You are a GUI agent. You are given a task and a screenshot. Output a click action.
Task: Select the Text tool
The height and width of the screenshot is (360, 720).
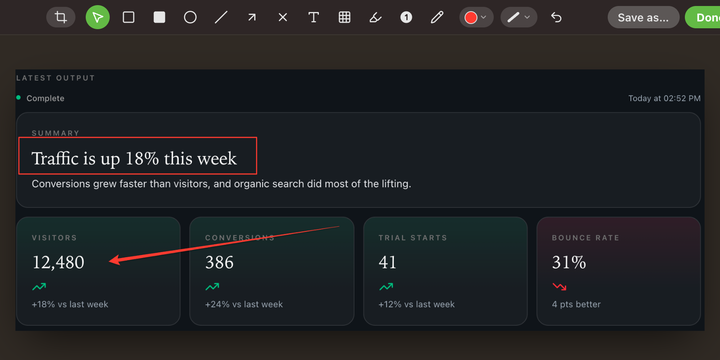(314, 17)
